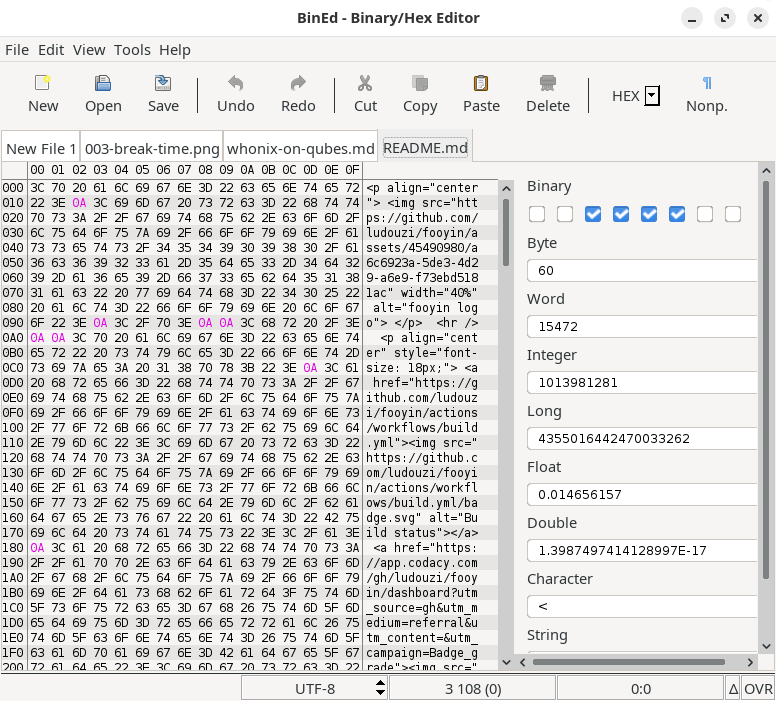Click the horizontal scrollbar left arrow

pyautogui.click(x=523, y=662)
